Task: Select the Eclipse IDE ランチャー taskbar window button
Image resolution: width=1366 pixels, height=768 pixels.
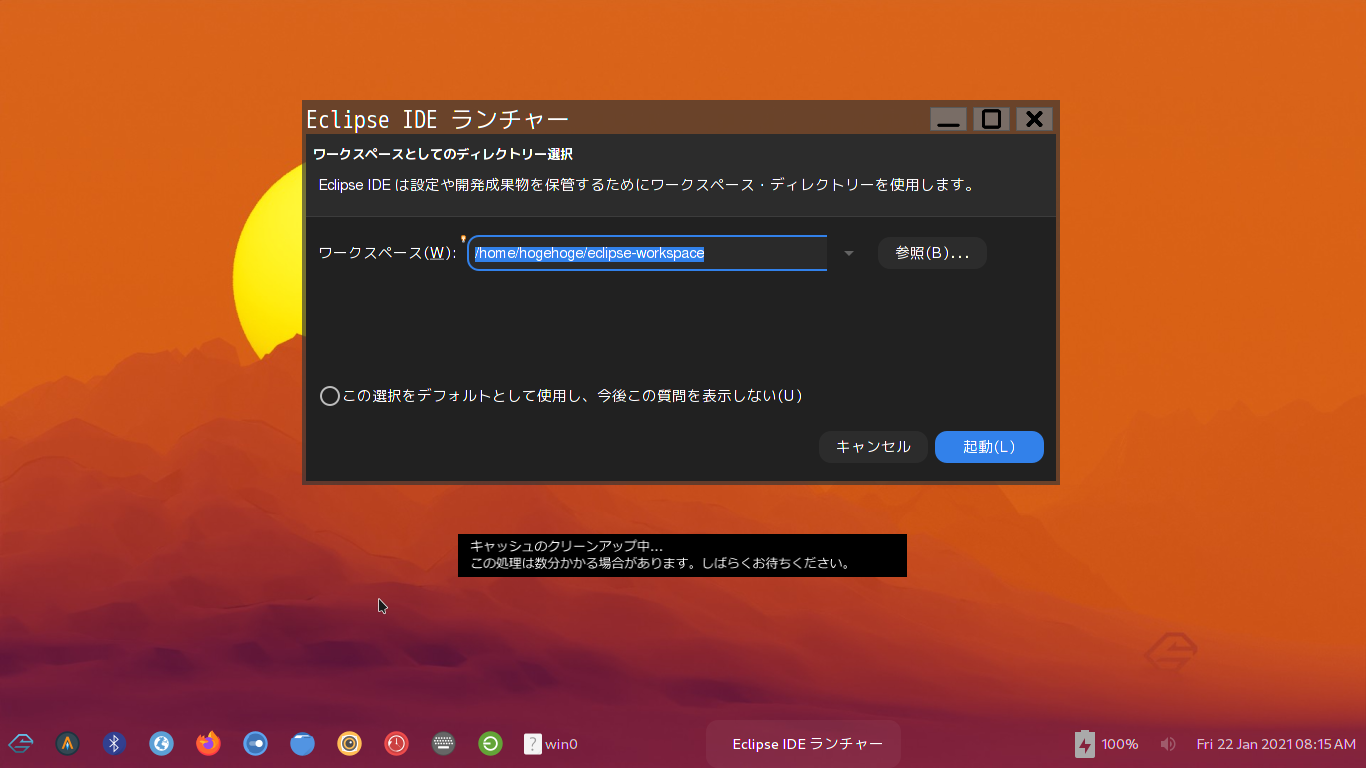Action: [803, 744]
